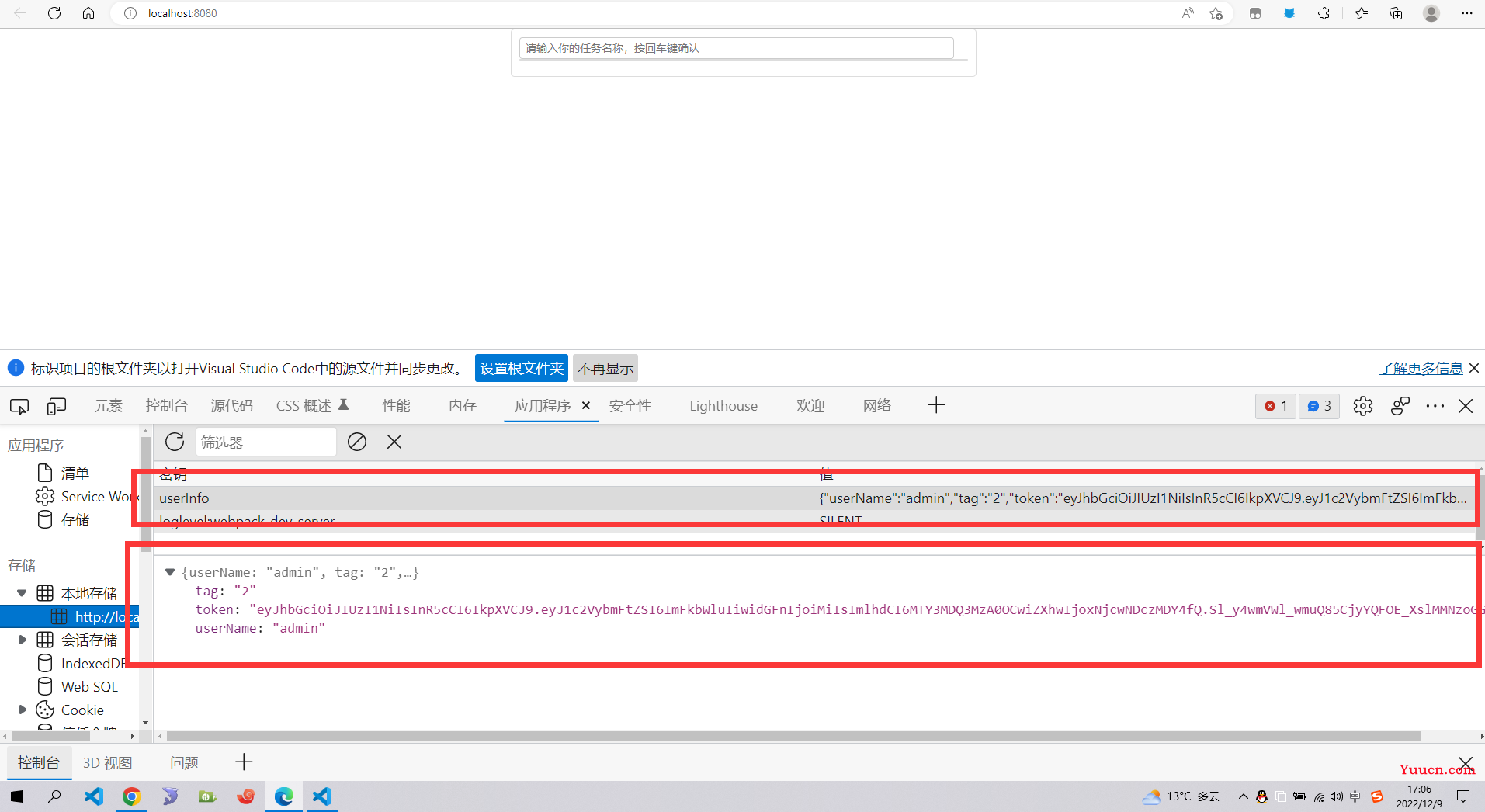Open the browser extensions puzzle icon
This screenshot has height=812, width=1485.
tap(1324, 13)
